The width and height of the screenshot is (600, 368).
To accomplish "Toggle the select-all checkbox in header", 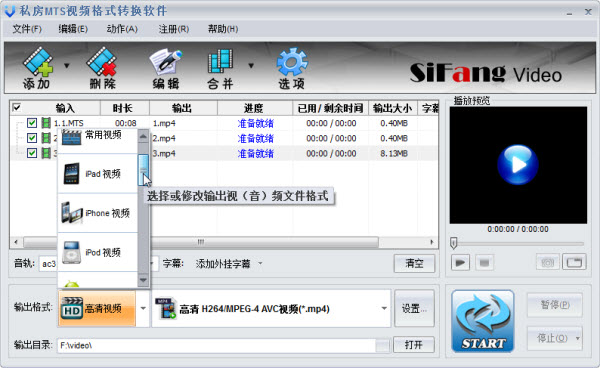I will 16,107.
